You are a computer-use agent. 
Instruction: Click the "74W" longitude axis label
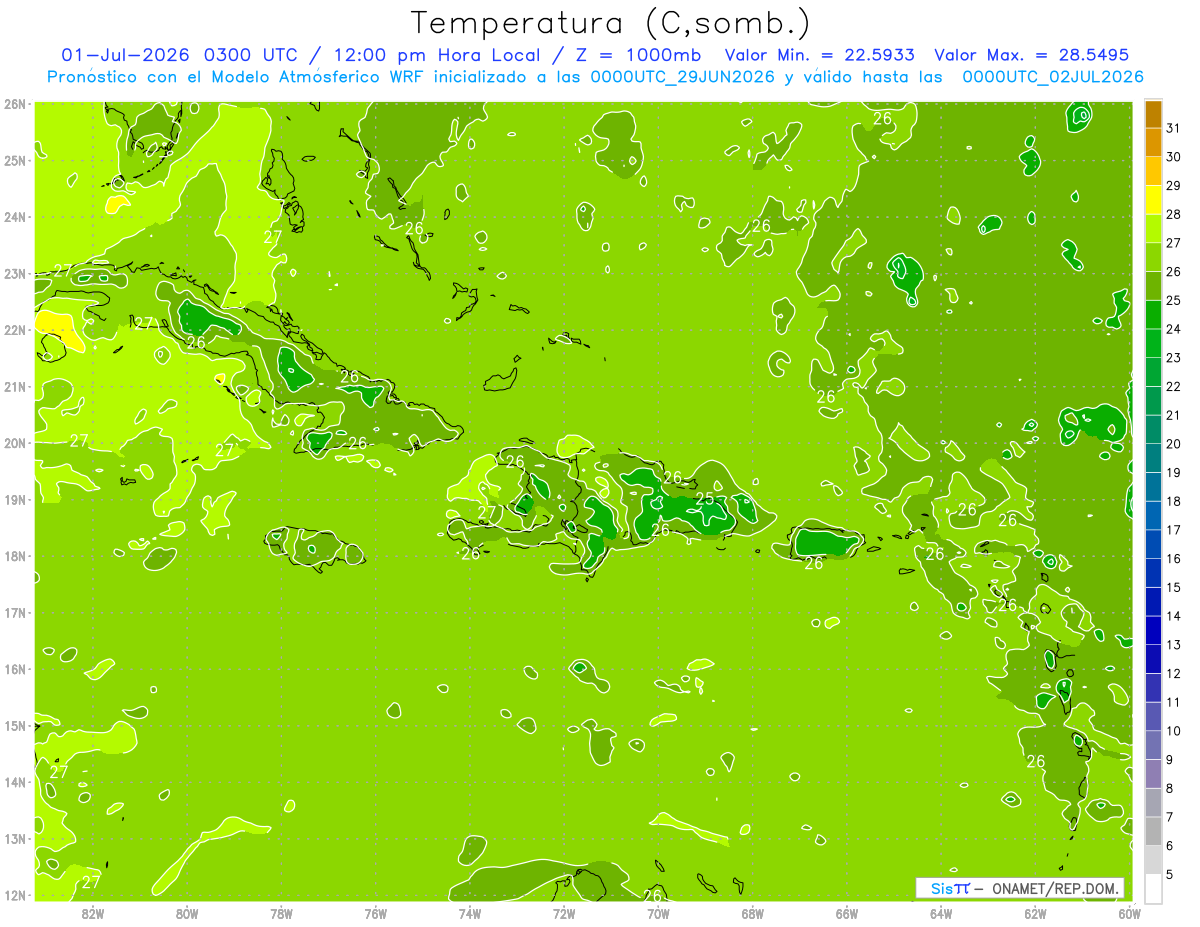pyautogui.click(x=470, y=913)
